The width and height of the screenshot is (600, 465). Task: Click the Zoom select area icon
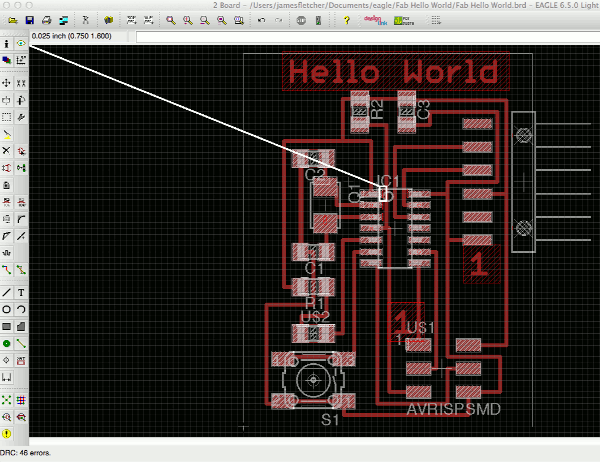coord(239,20)
